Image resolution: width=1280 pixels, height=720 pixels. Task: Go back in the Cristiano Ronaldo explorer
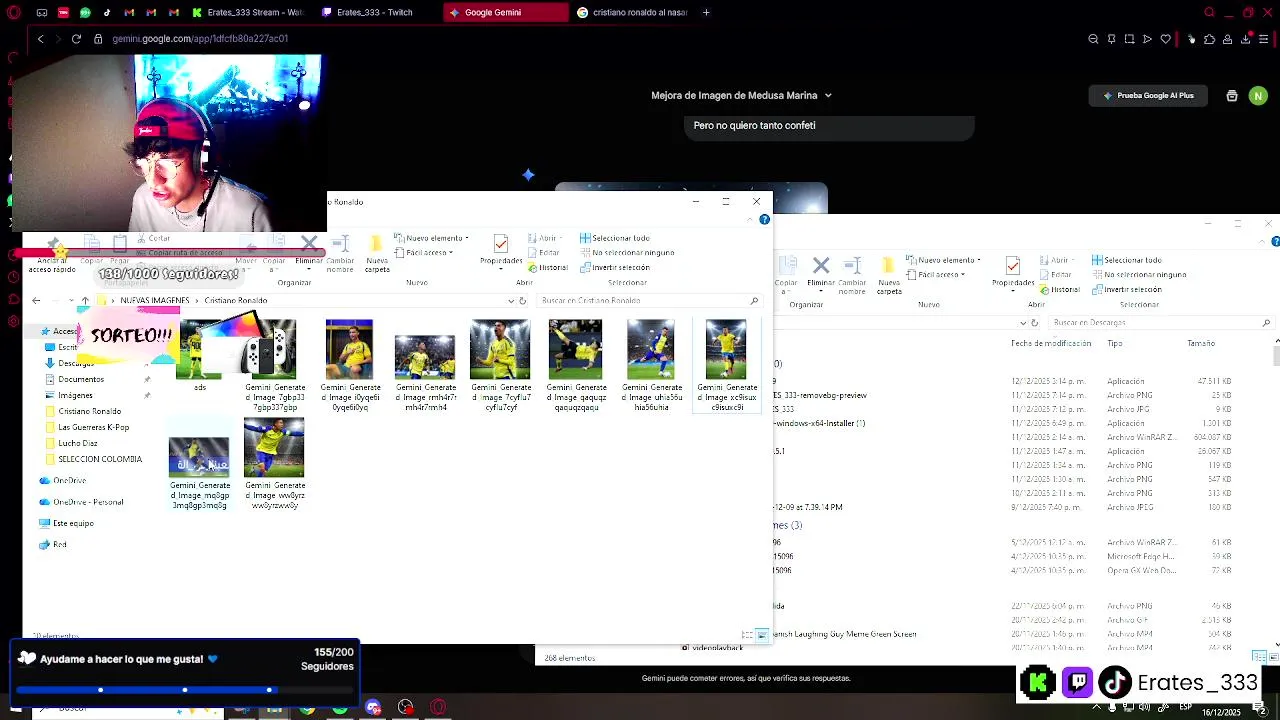point(36,300)
